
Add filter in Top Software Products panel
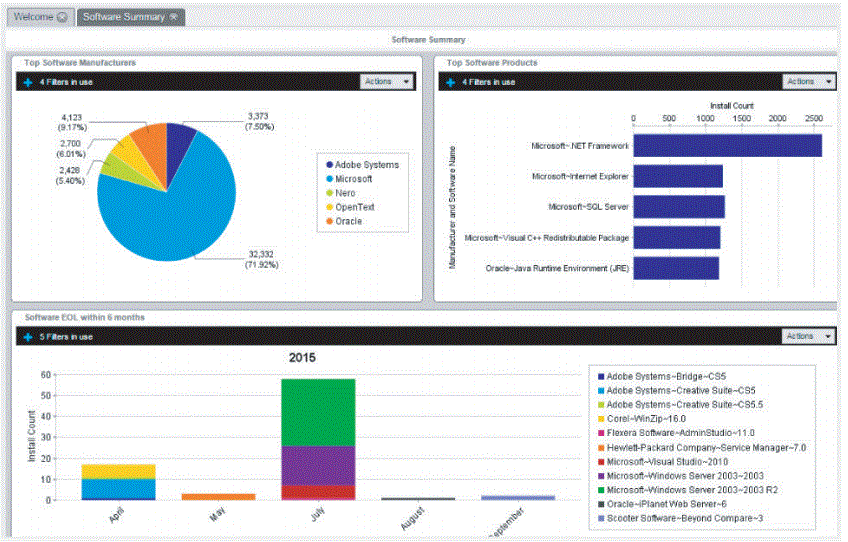pos(450,82)
